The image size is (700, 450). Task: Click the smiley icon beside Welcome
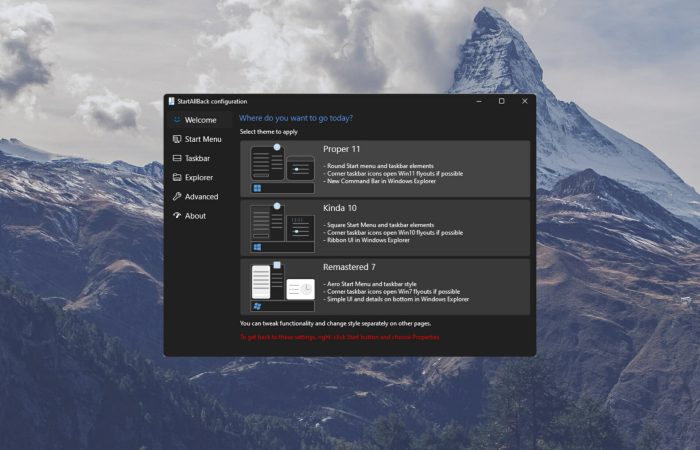[177, 120]
